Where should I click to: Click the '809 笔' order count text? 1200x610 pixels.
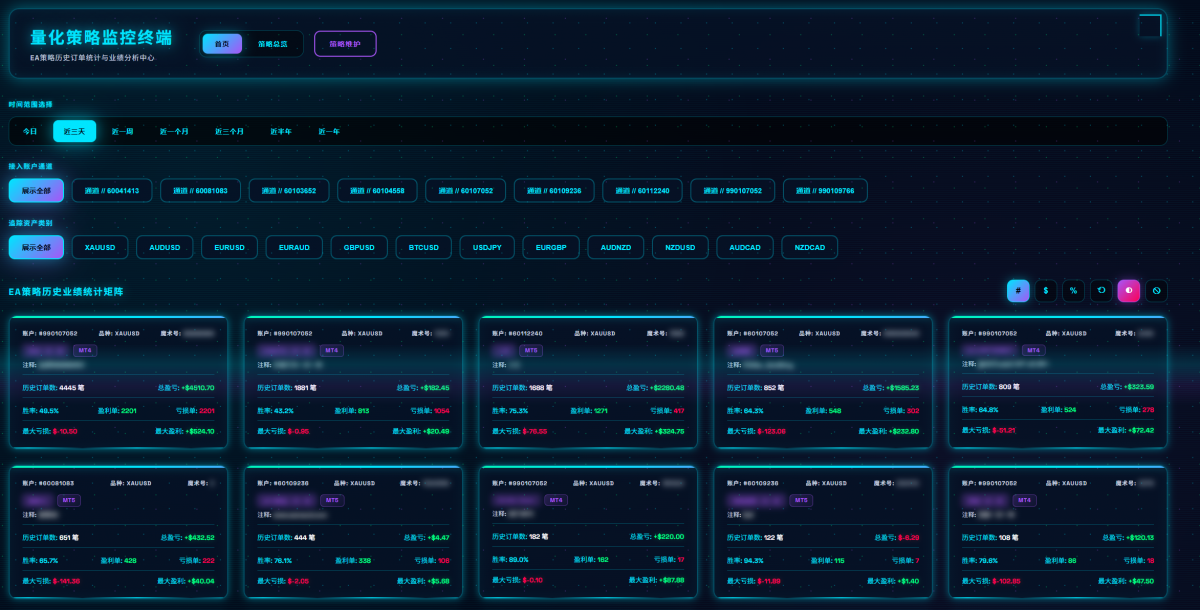tap(1011, 387)
